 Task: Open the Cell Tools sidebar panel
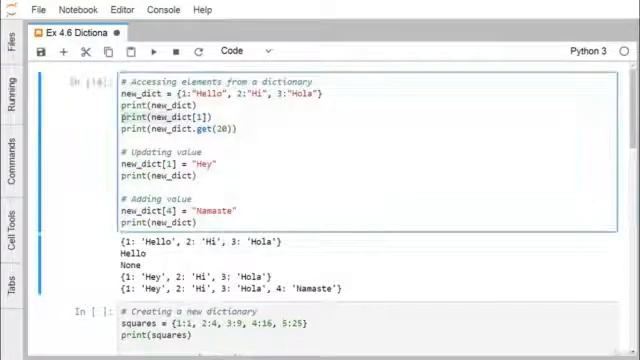(x=11, y=230)
